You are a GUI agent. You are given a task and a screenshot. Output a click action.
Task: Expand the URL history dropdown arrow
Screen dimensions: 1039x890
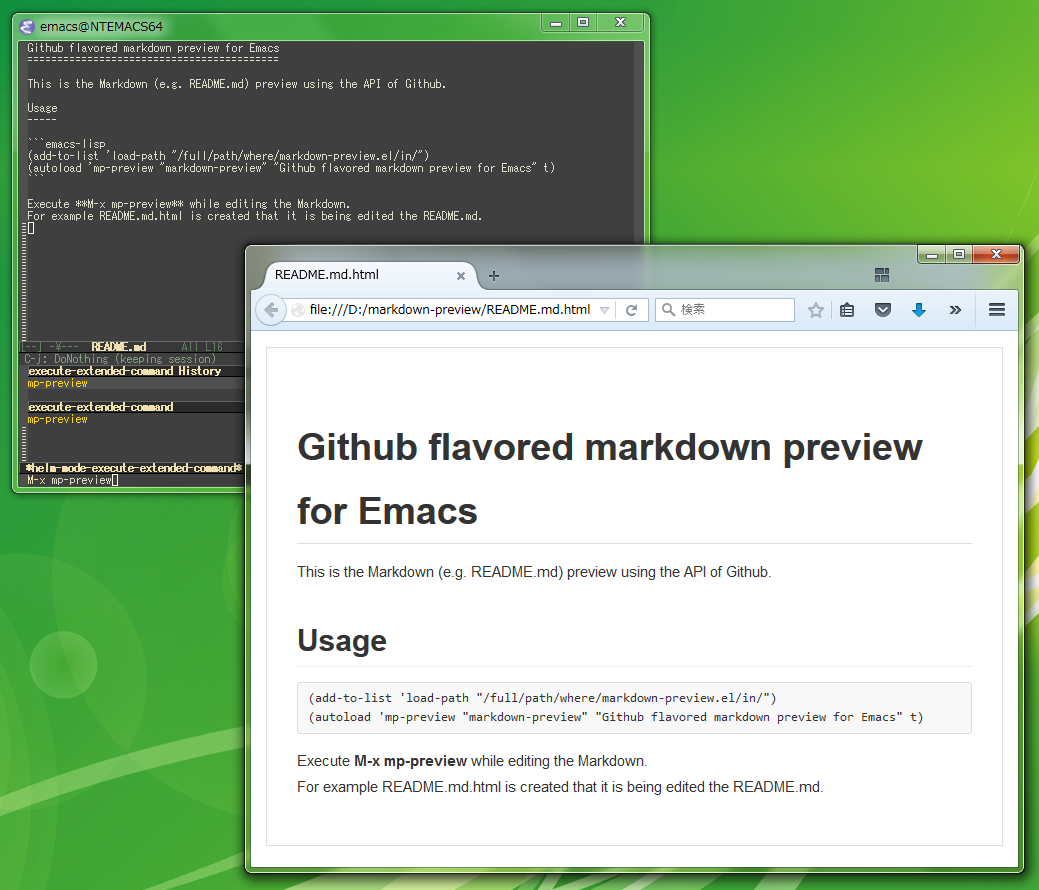[x=604, y=310]
